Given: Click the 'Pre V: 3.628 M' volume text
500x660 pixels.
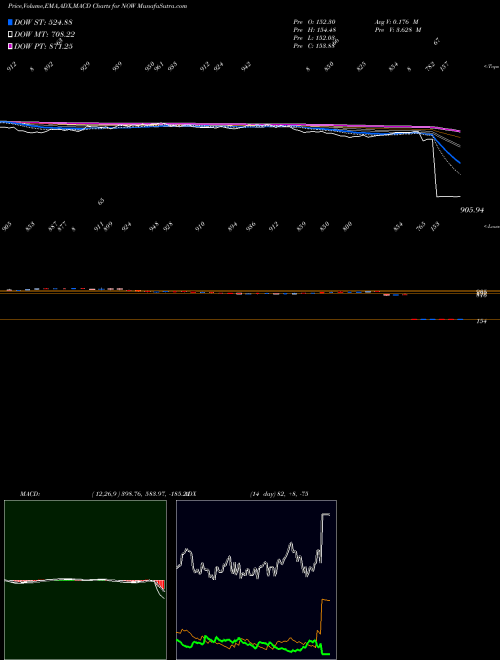Looking at the screenshot, I should [x=398, y=30].
